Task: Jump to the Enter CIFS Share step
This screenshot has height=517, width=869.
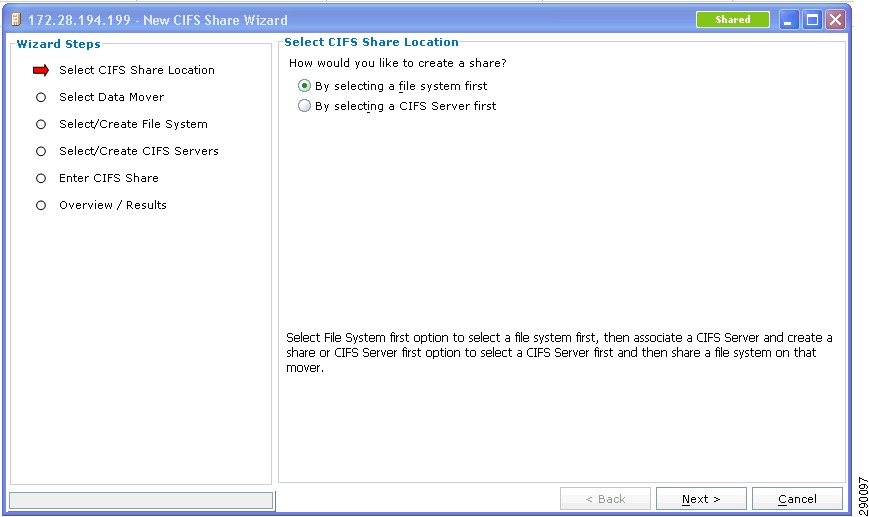Action: click(109, 178)
